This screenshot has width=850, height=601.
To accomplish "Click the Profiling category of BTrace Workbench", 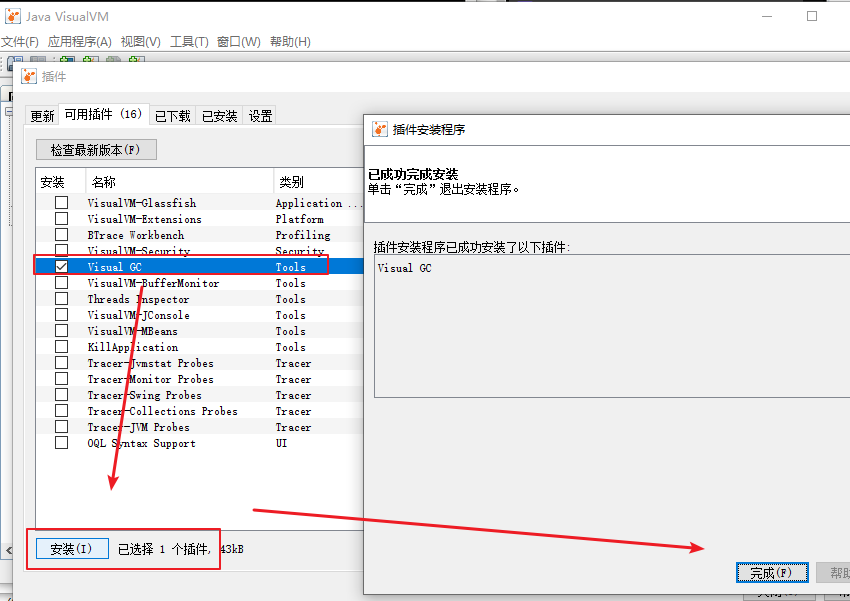I will 303,235.
